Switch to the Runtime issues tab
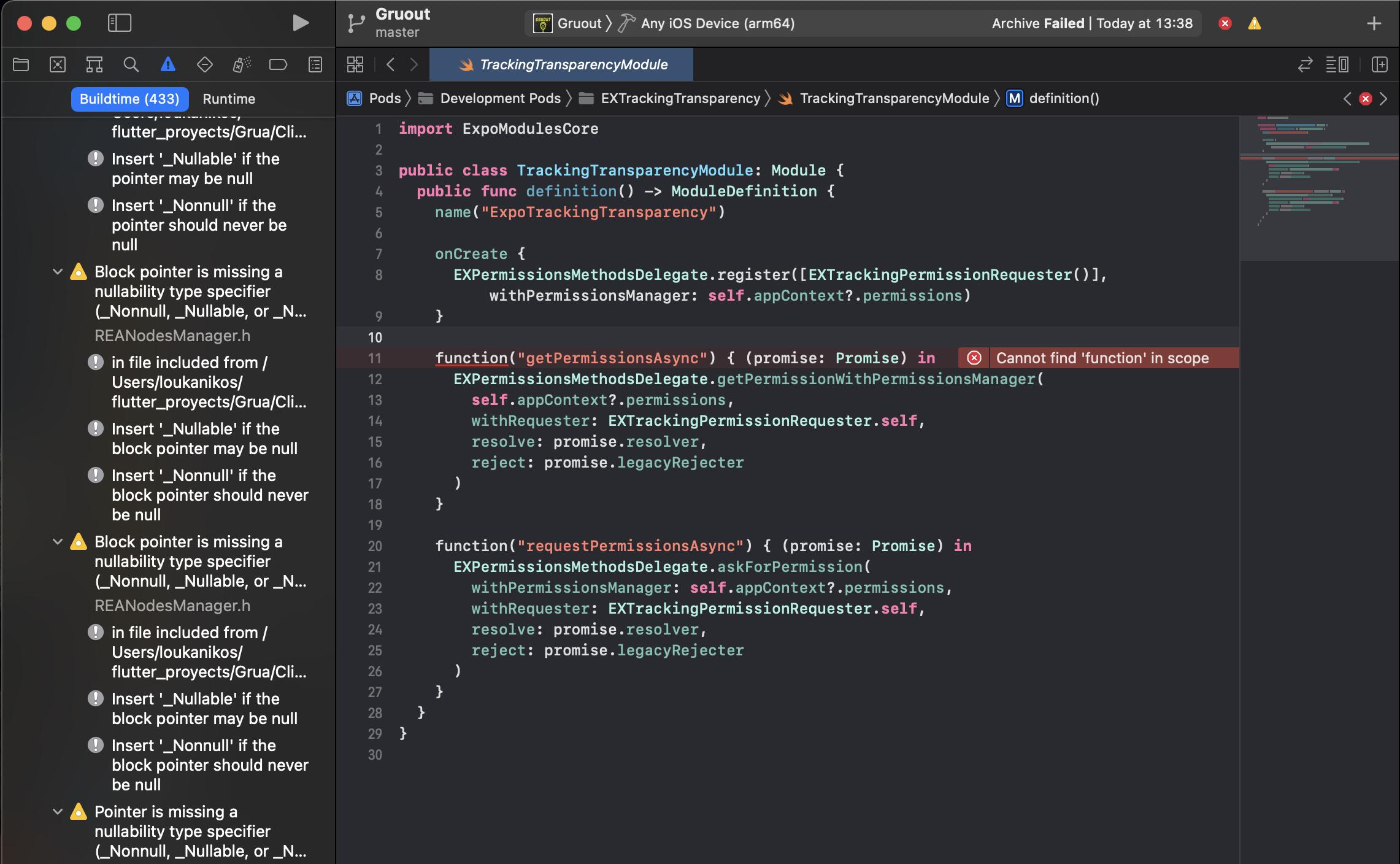This screenshot has width=1400, height=864. click(229, 99)
